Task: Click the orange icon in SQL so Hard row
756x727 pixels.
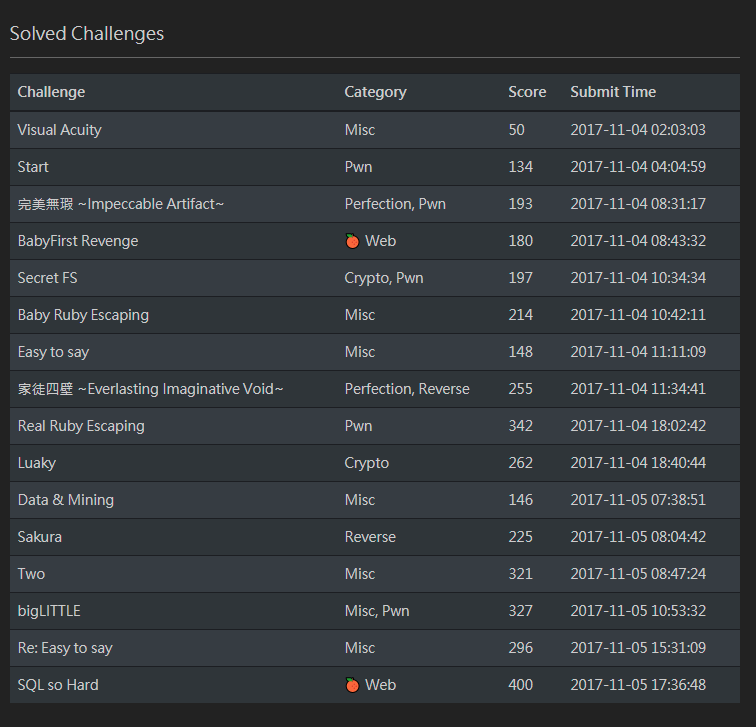Action: [x=351, y=684]
